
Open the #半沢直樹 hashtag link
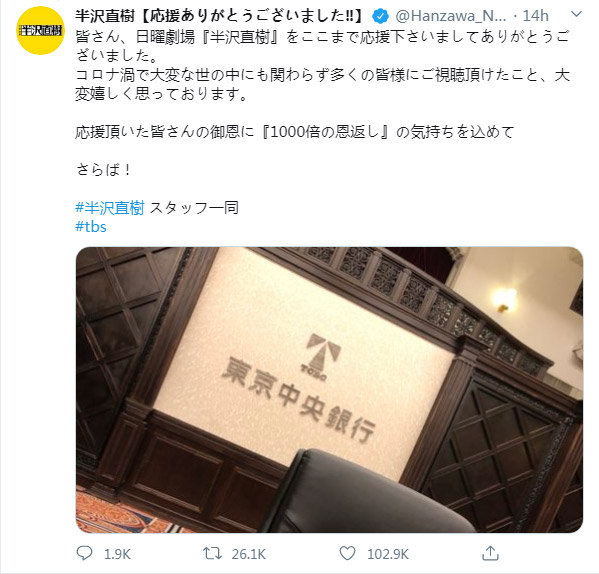pyautogui.click(x=110, y=208)
